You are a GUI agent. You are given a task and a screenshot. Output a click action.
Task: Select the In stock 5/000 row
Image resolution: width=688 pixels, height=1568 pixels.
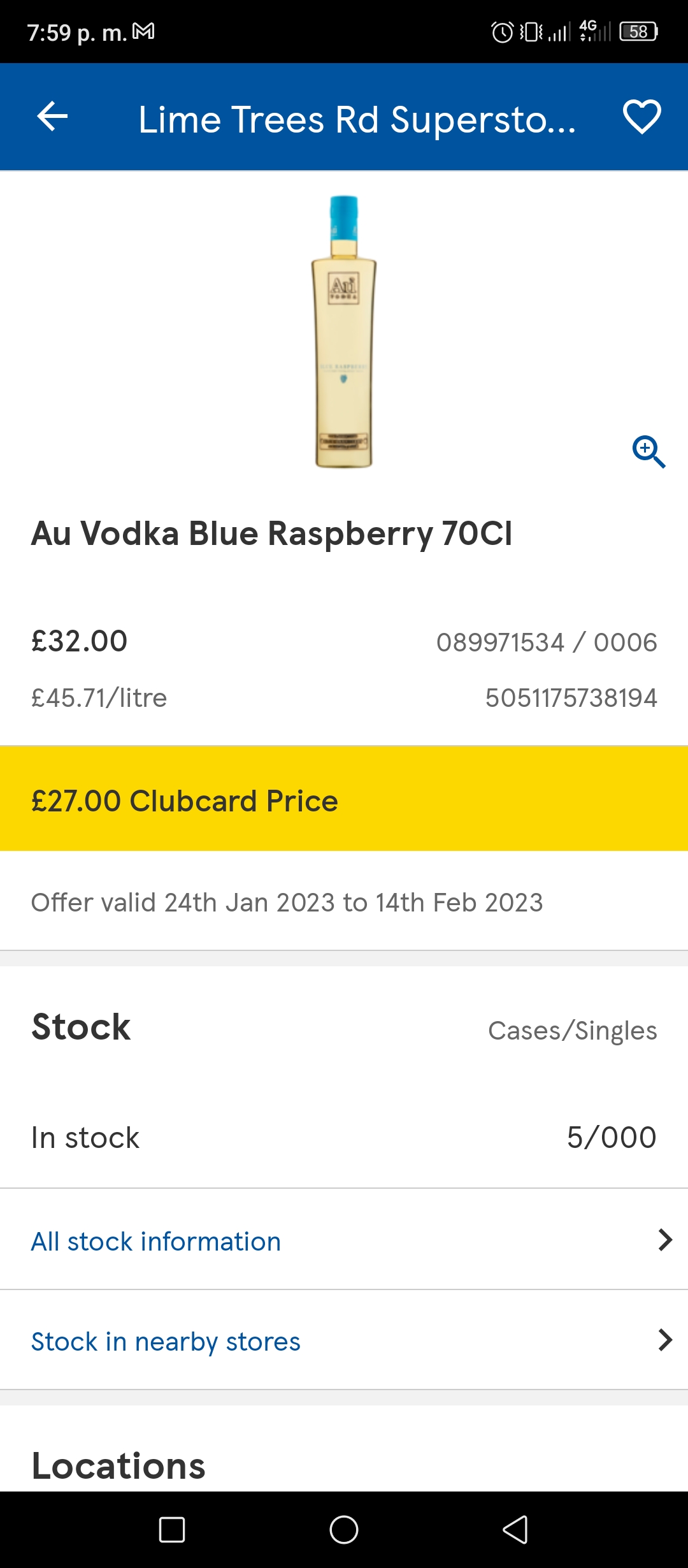point(344,1138)
